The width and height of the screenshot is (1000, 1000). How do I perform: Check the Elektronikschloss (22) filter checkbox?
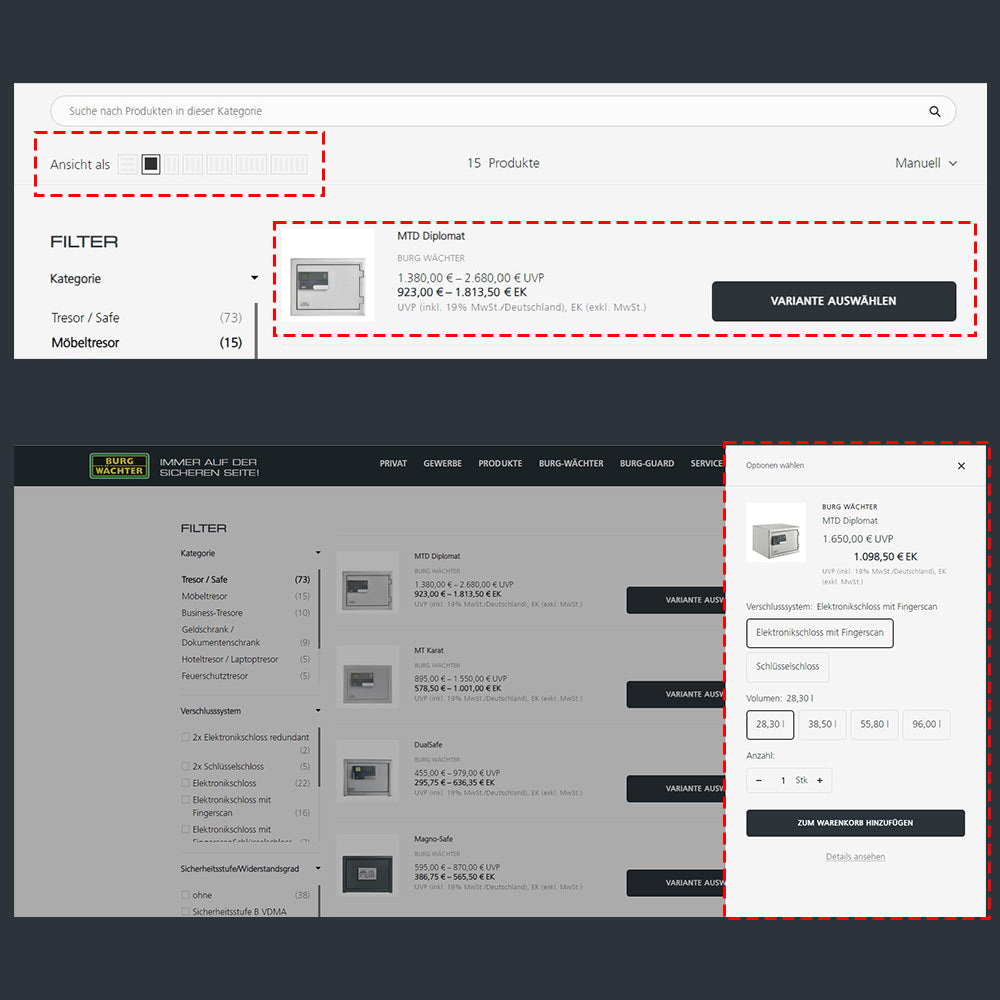186,783
